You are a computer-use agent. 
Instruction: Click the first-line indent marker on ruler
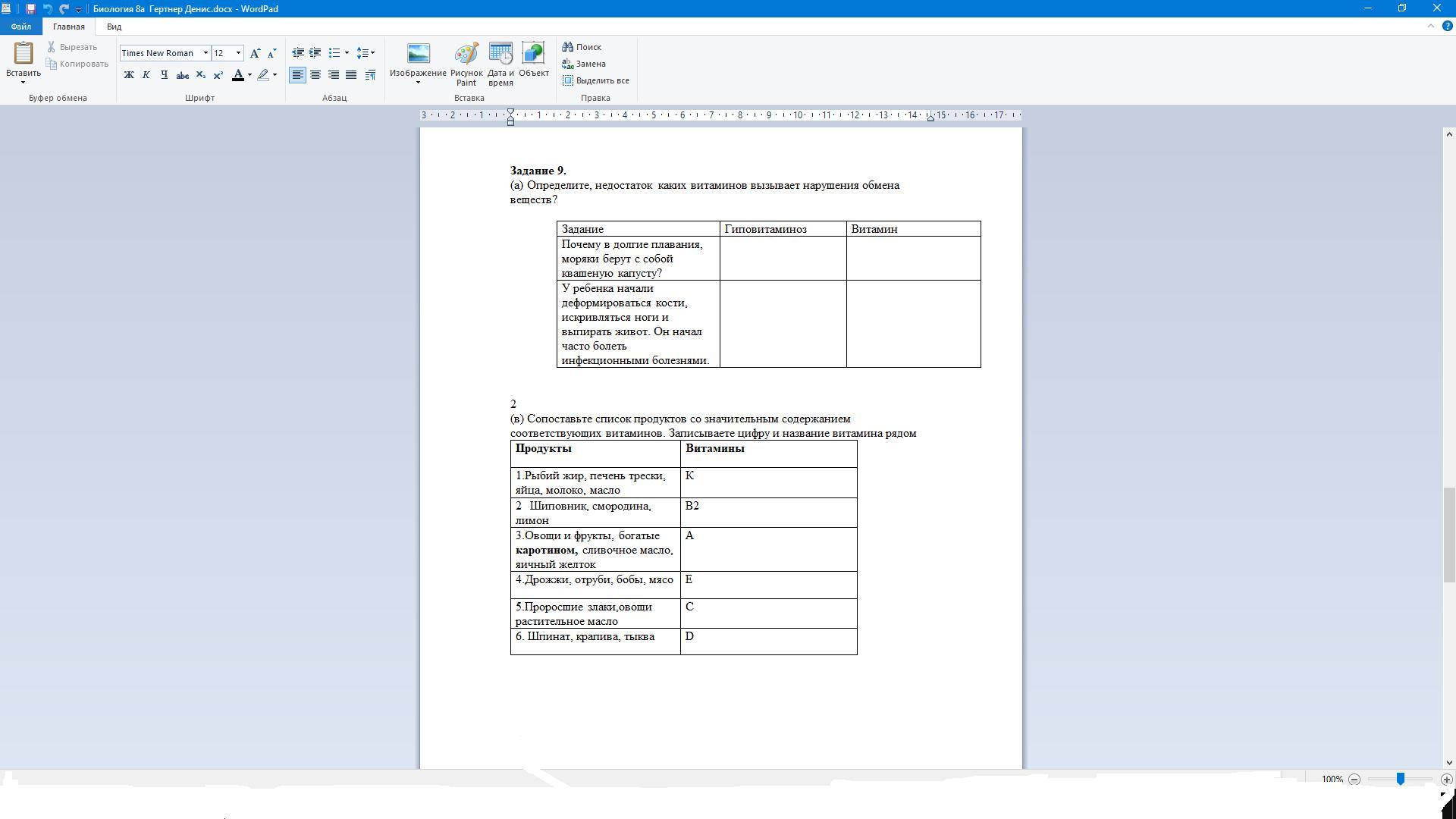click(x=510, y=112)
